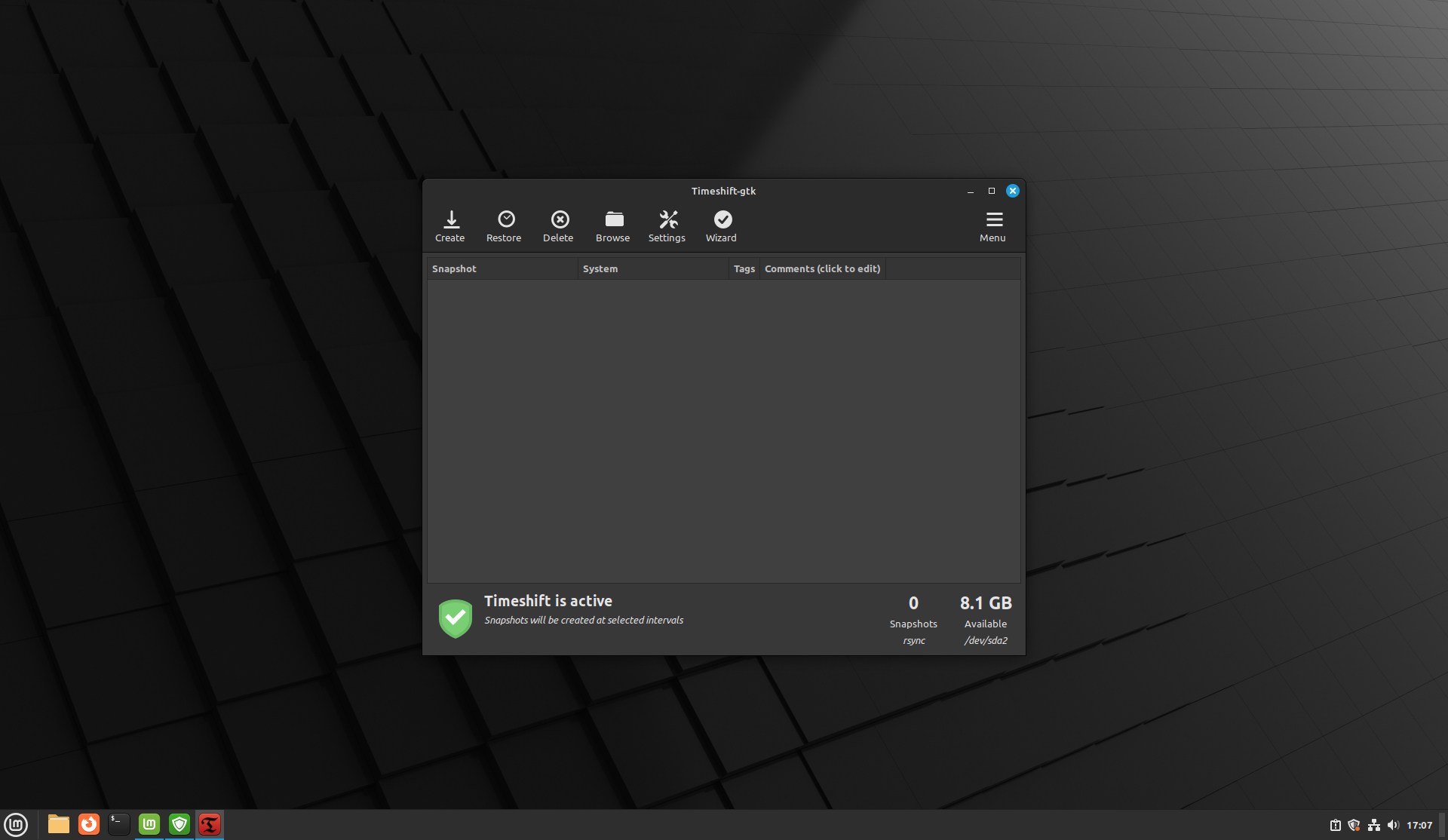Maximize the Timeshift-gtk window
Viewport: 1448px width, 840px height.
pyautogui.click(x=992, y=191)
